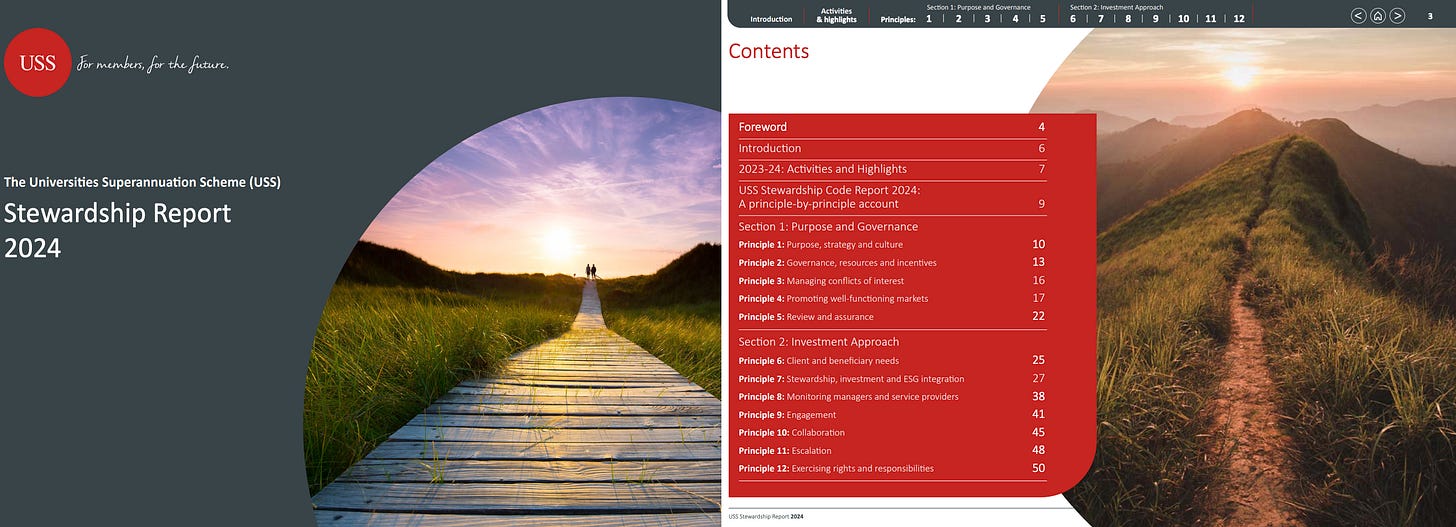Click the 'For members, for the future.' tagline
The width and height of the screenshot is (1456, 527).
[x=154, y=65]
